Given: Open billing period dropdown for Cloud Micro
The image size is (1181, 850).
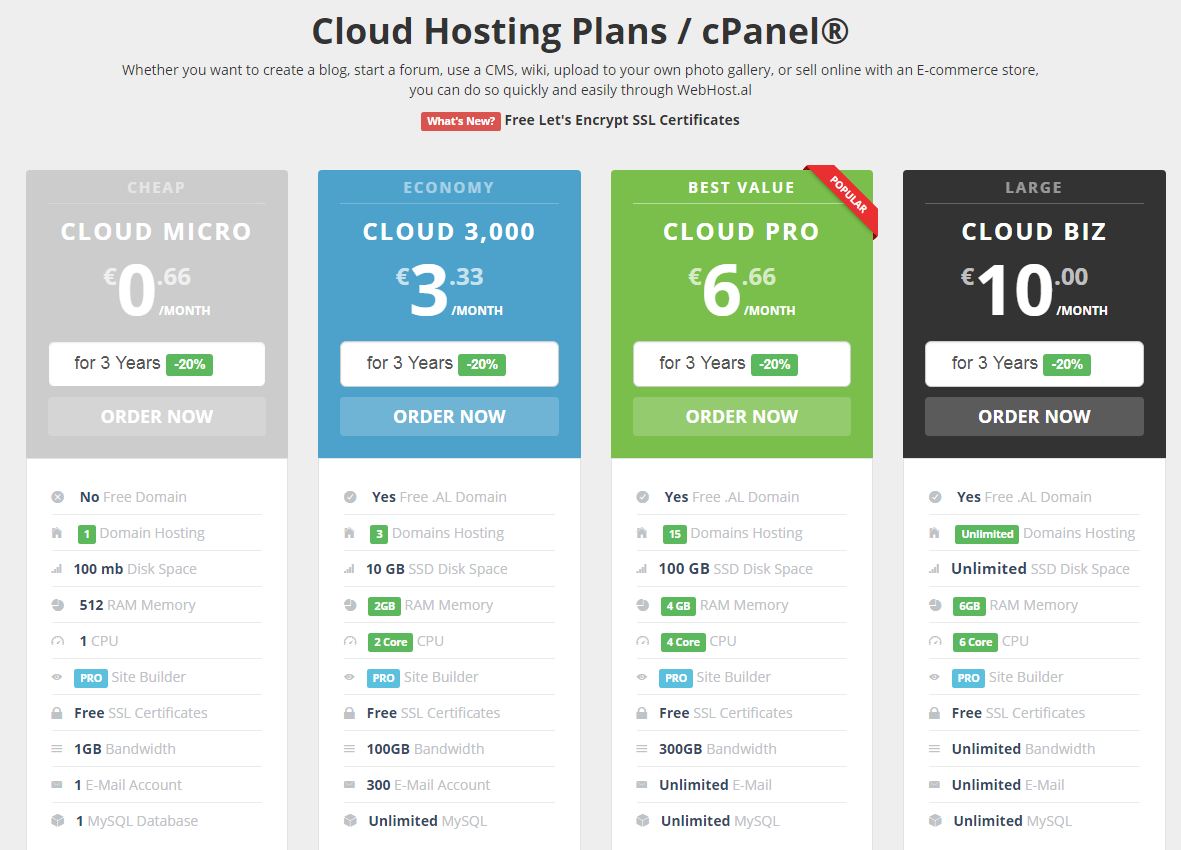Looking at the screenshot, I should (x=157, y=364).
